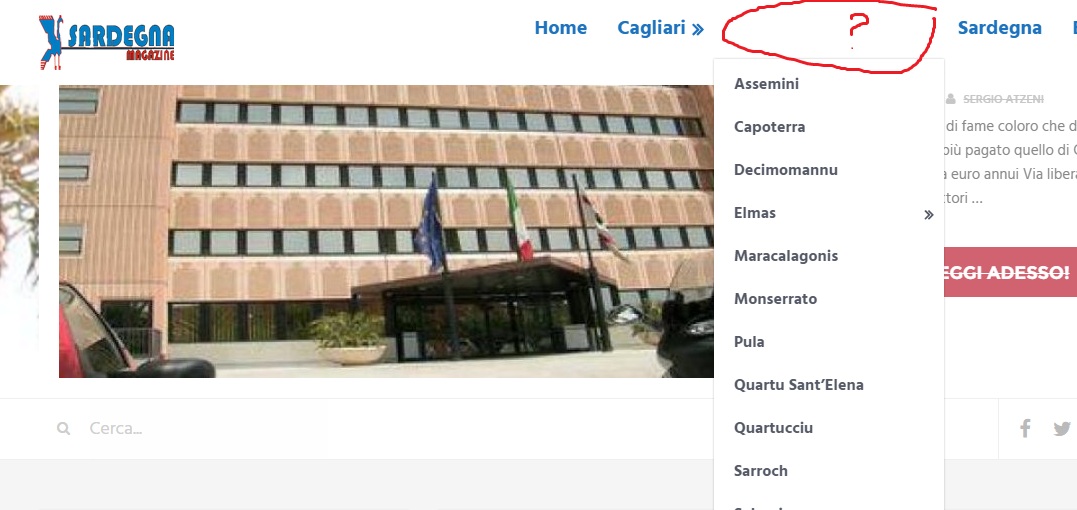Open the Facebook social icon
1077x510 pixels.
pos(1025,429)
